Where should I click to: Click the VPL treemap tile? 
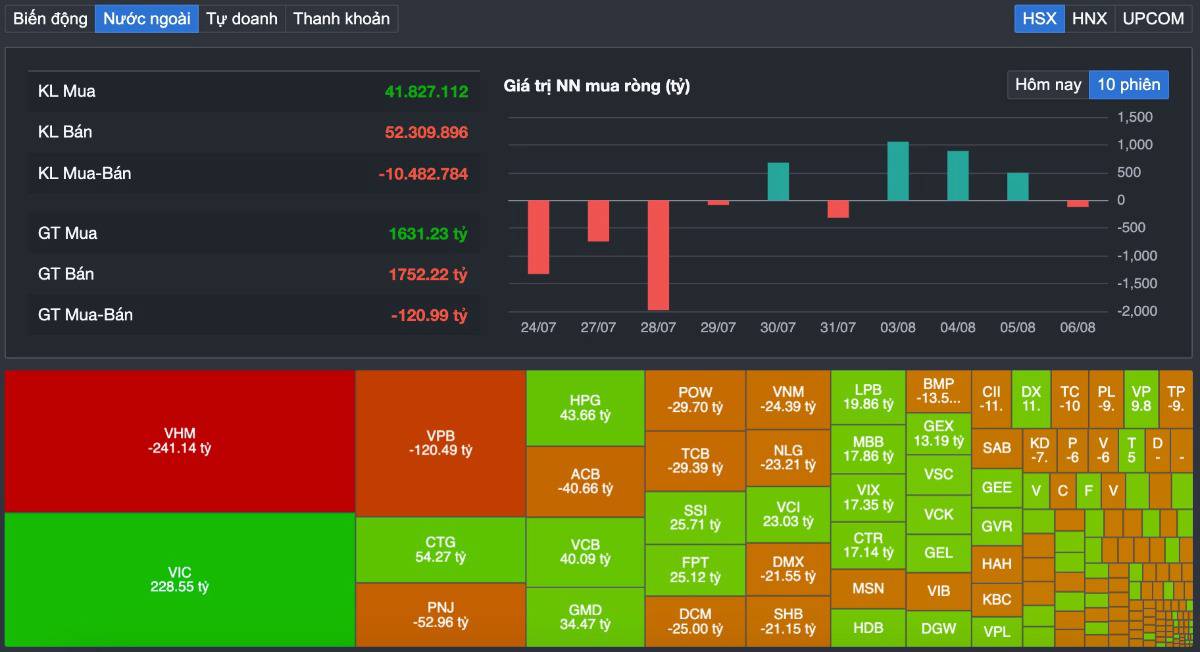pos(997,632)
